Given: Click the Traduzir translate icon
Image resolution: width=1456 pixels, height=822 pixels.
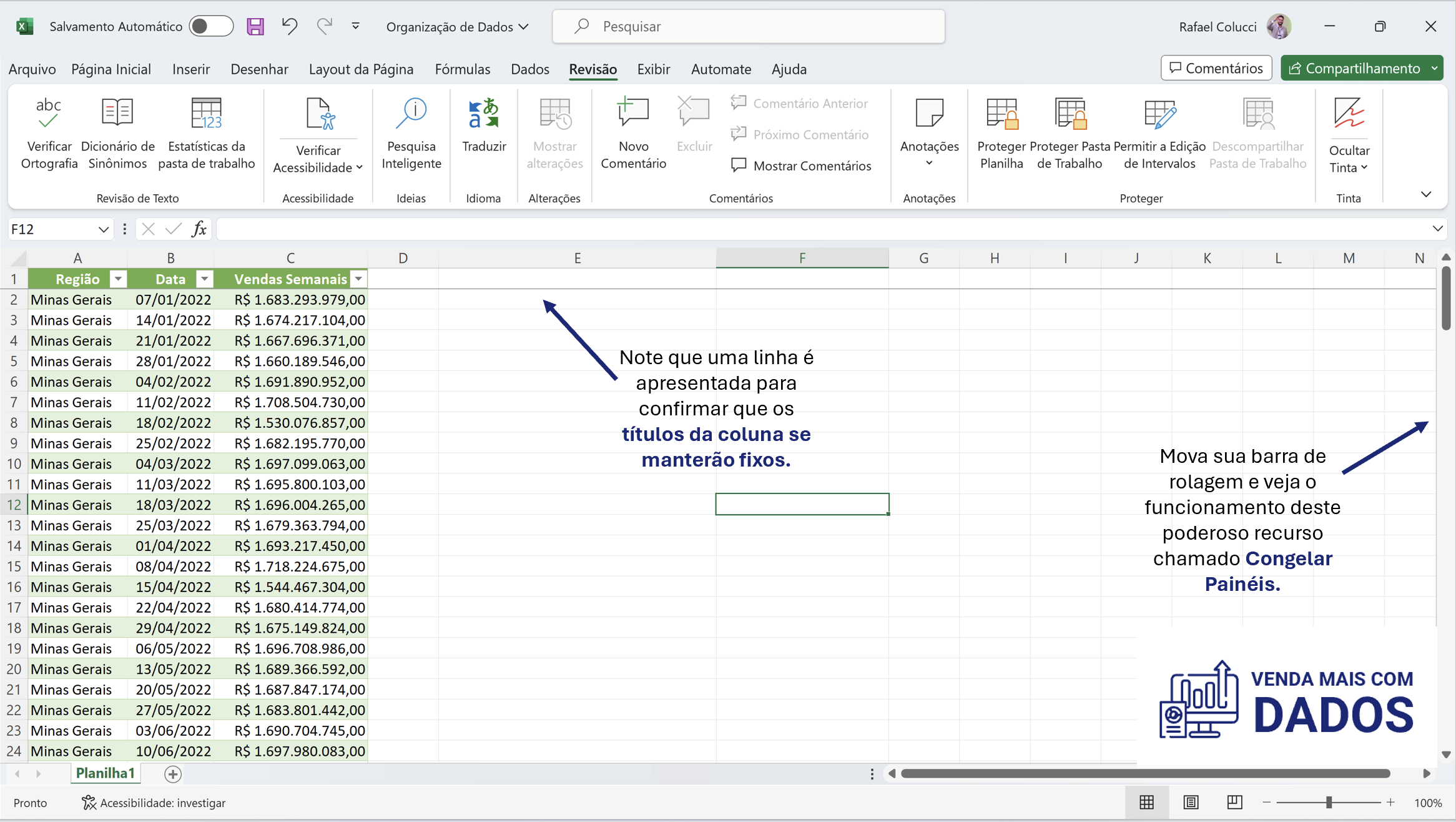Looking at the screenshot, I should click(484, 114).
